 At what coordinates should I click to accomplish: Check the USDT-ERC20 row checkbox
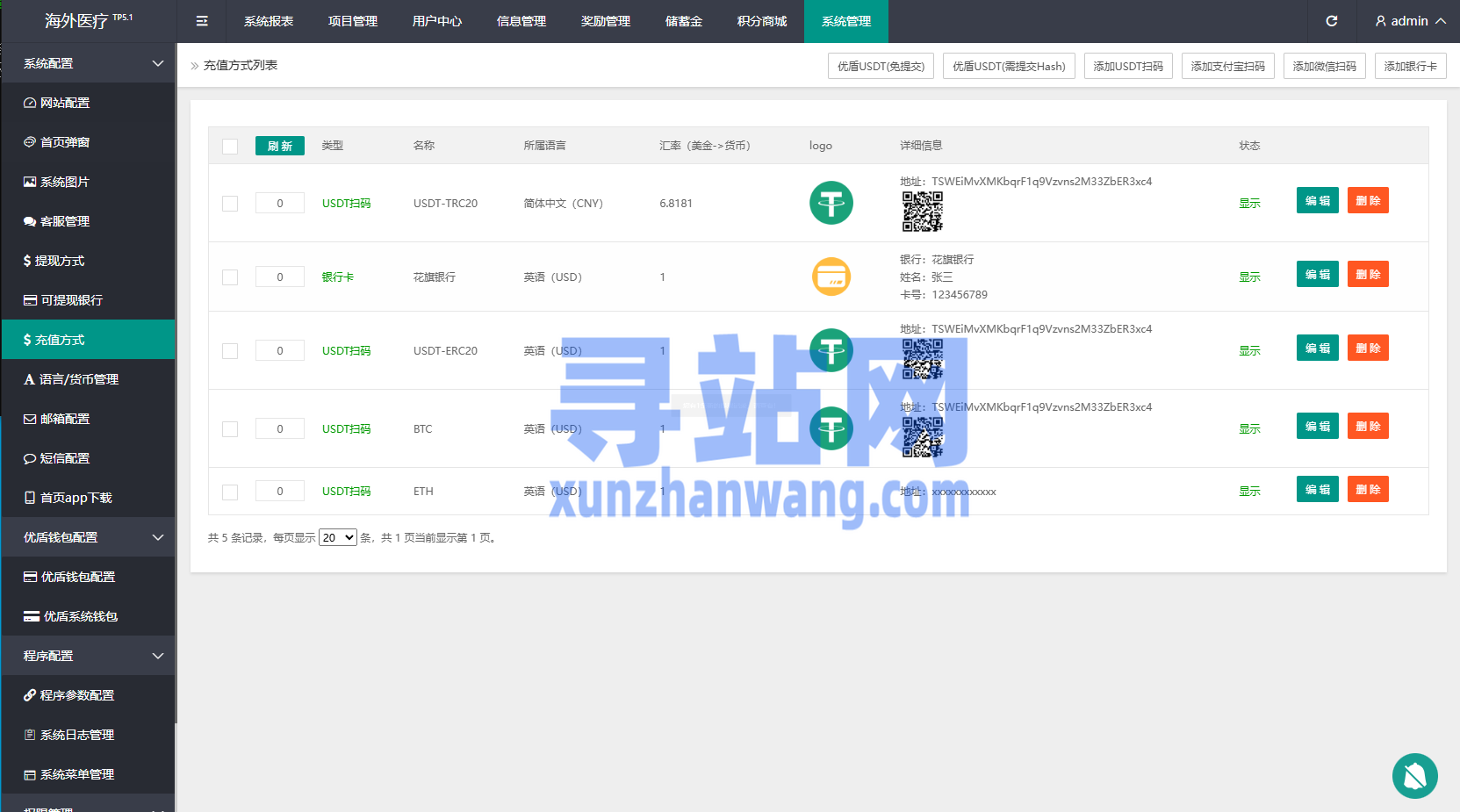pyautogui.click(x=230, y=351)
